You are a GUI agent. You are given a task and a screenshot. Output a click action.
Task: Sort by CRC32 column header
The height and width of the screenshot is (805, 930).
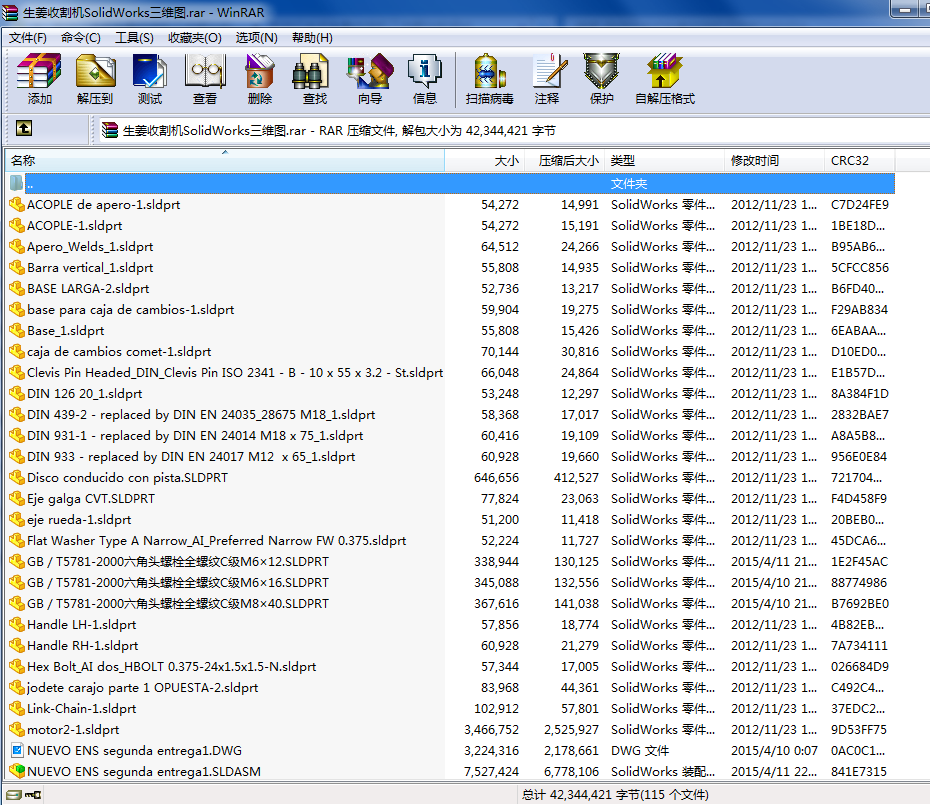[x=859, y=160]
